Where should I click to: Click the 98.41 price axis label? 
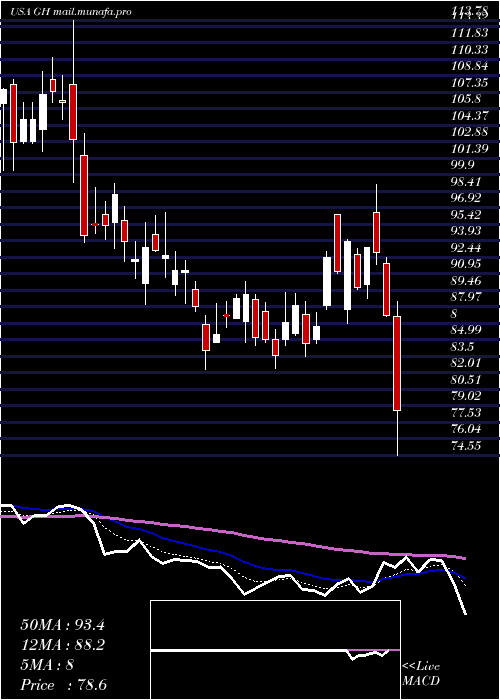pyautogui.click(x=466, y=182)
